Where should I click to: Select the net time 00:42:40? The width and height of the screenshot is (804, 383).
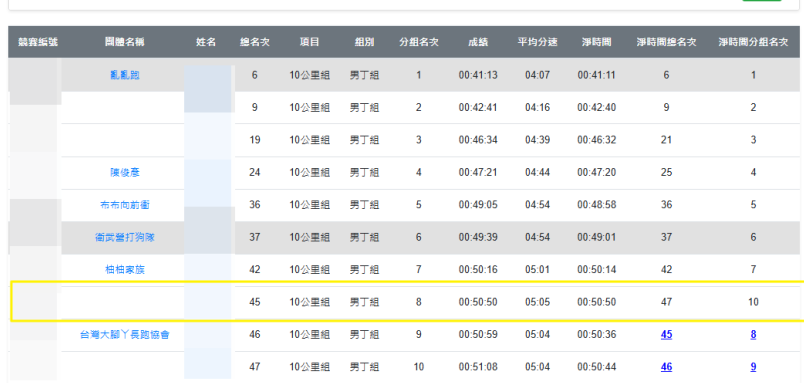(x=596, y=108)
